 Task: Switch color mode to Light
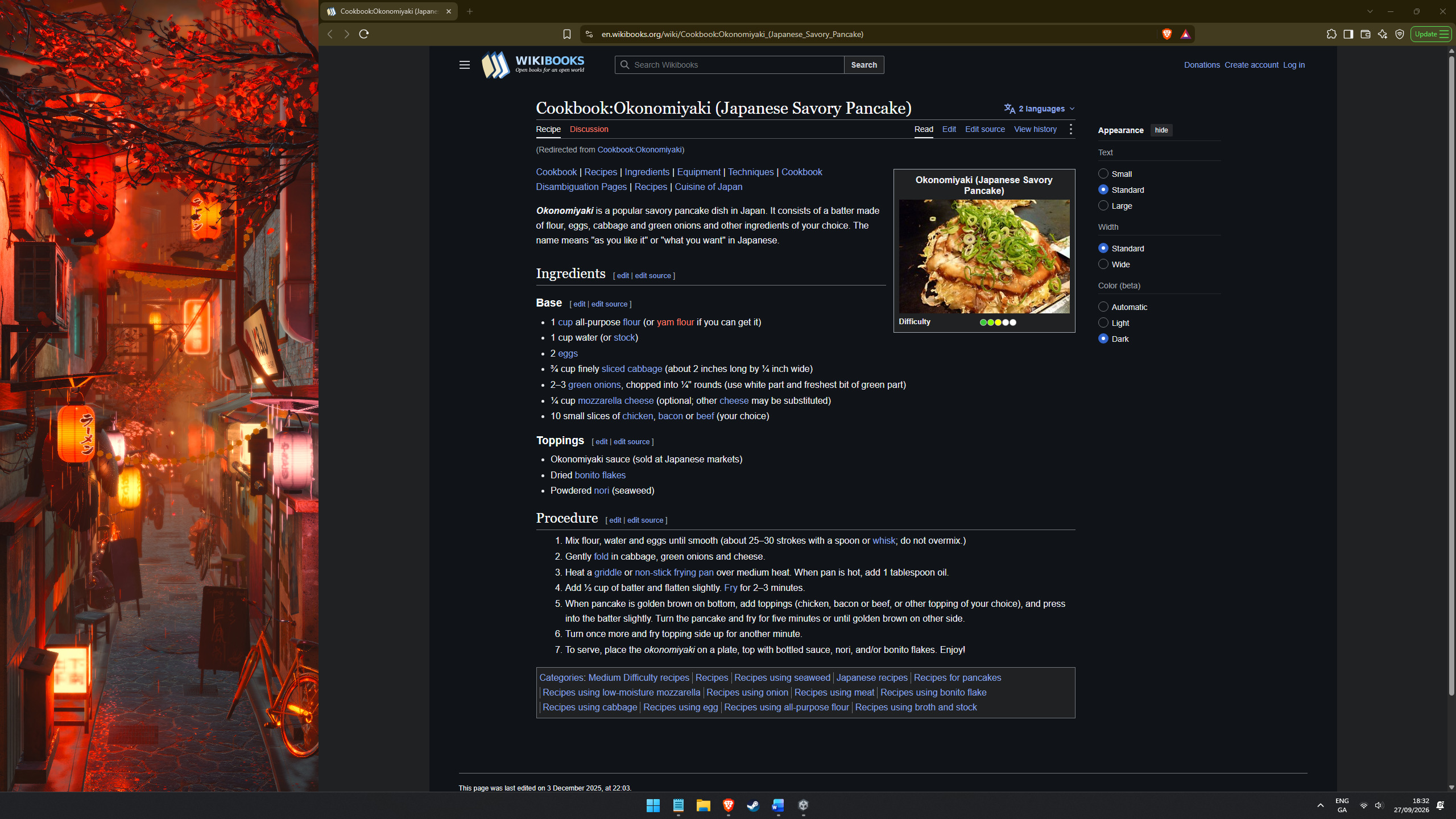click(x=1103, y=323)
